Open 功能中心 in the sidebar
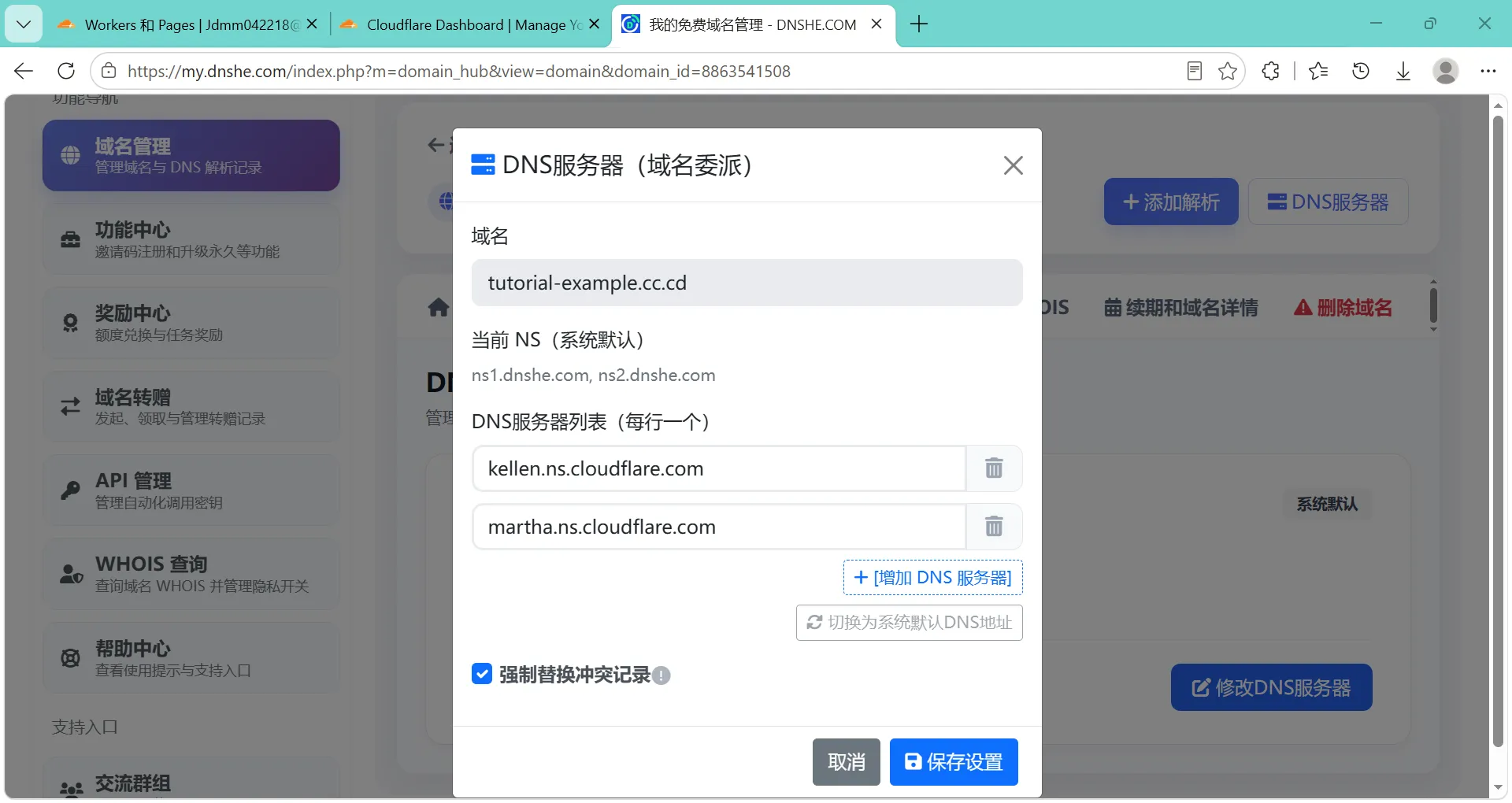 pos(191,239)
